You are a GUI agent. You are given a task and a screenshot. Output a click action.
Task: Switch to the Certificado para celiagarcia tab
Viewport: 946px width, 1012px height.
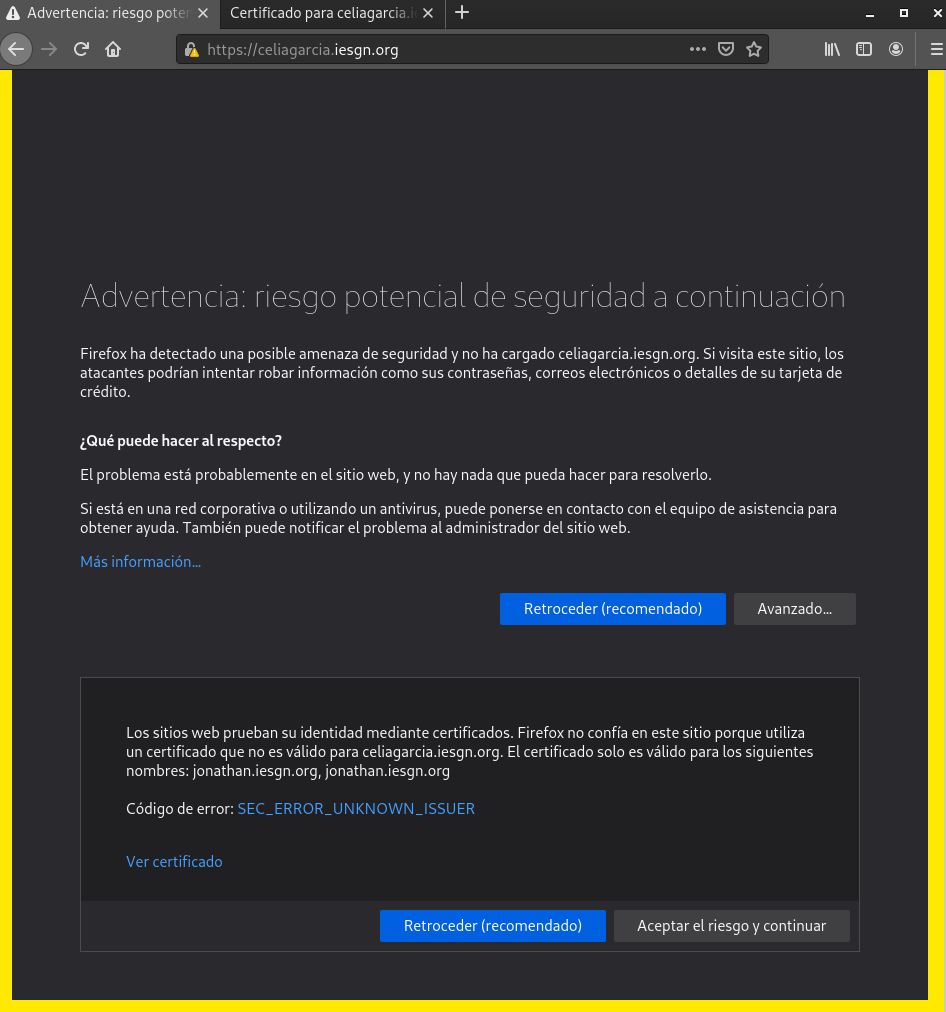[x=320, y=14]
